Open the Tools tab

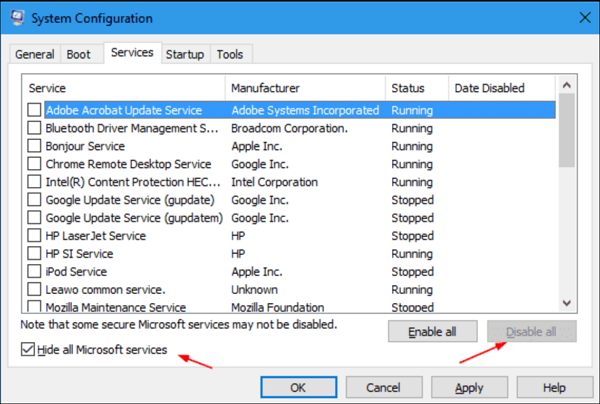click(x=229, y=54)
